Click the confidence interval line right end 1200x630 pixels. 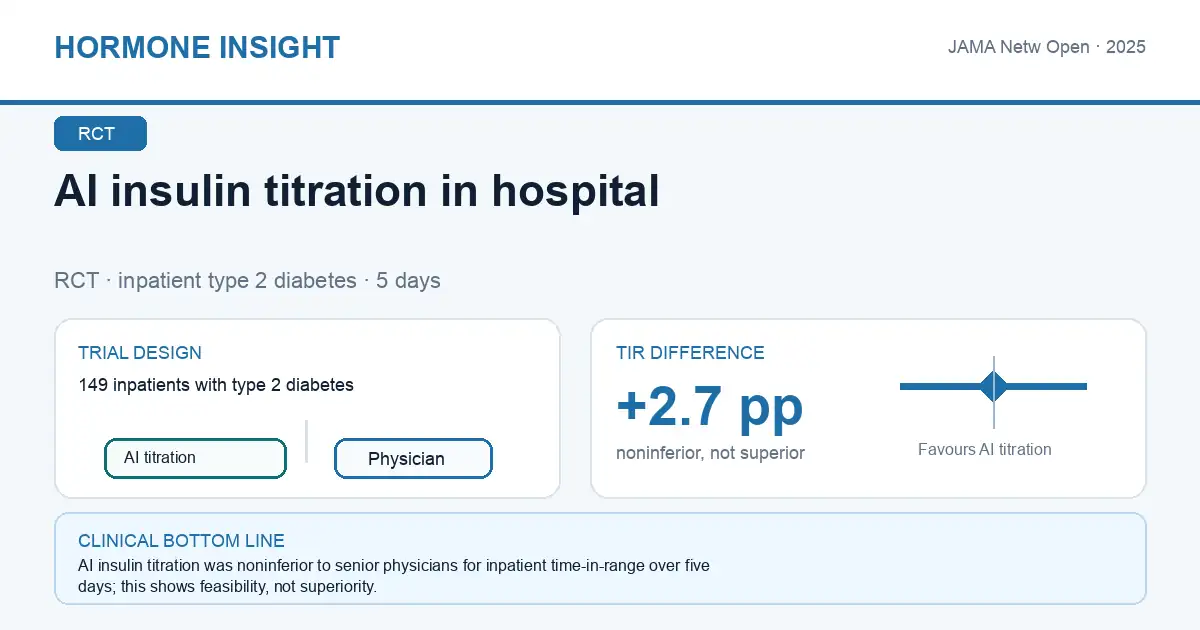tap(1083, 386)
